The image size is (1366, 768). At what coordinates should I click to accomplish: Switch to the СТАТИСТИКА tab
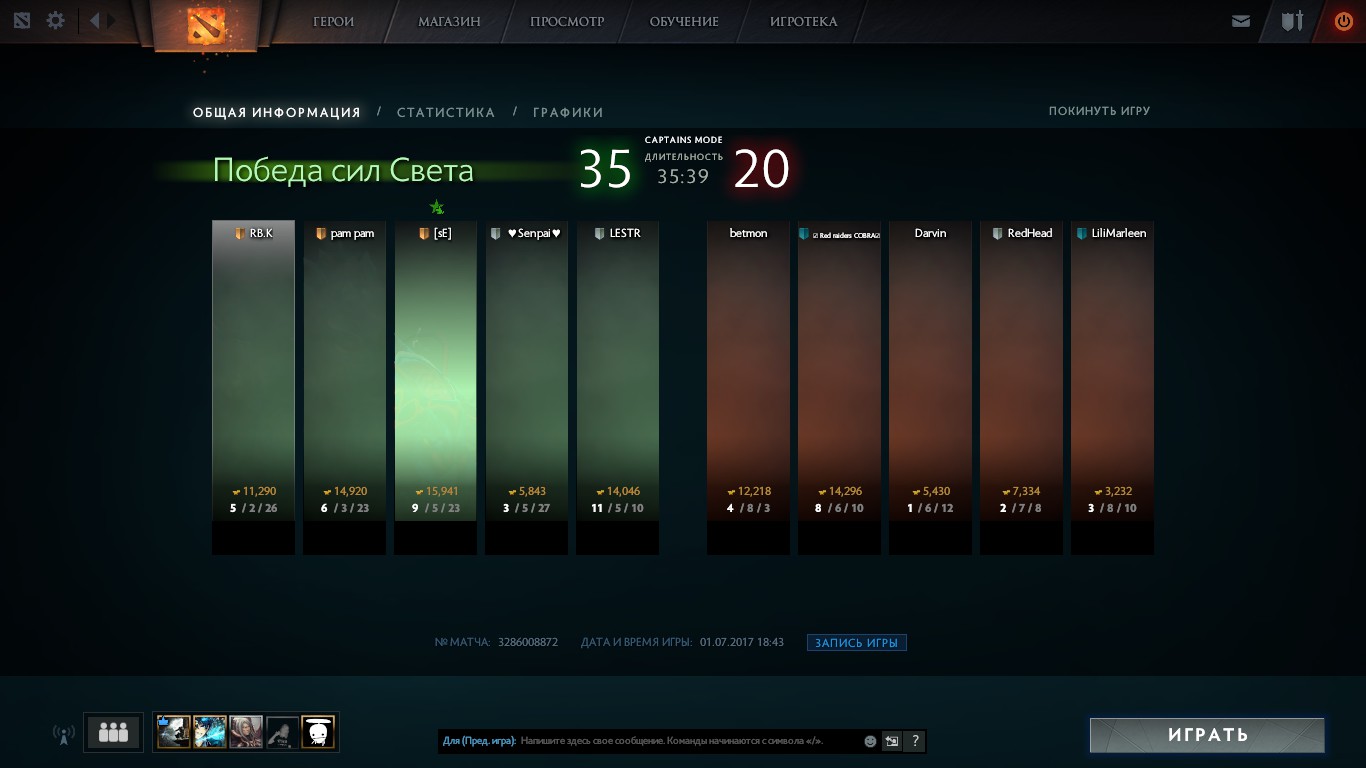446,112
